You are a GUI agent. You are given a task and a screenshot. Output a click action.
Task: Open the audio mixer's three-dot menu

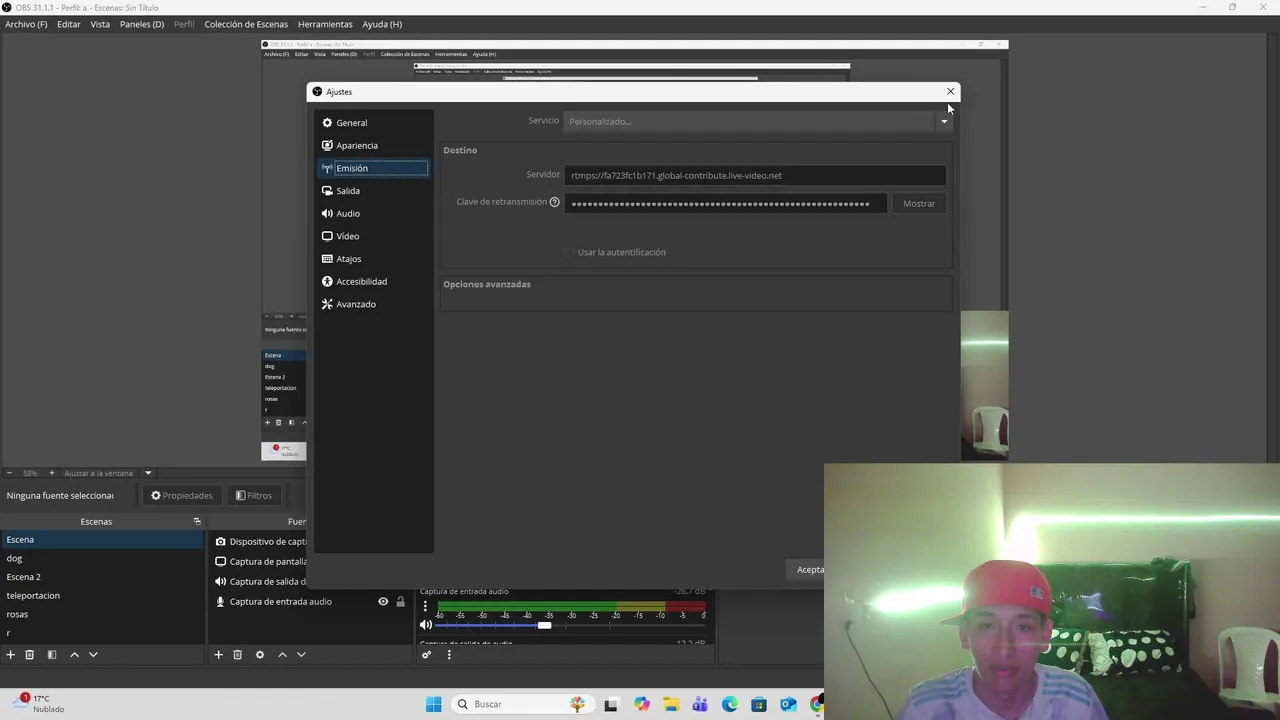click(449, 655)
